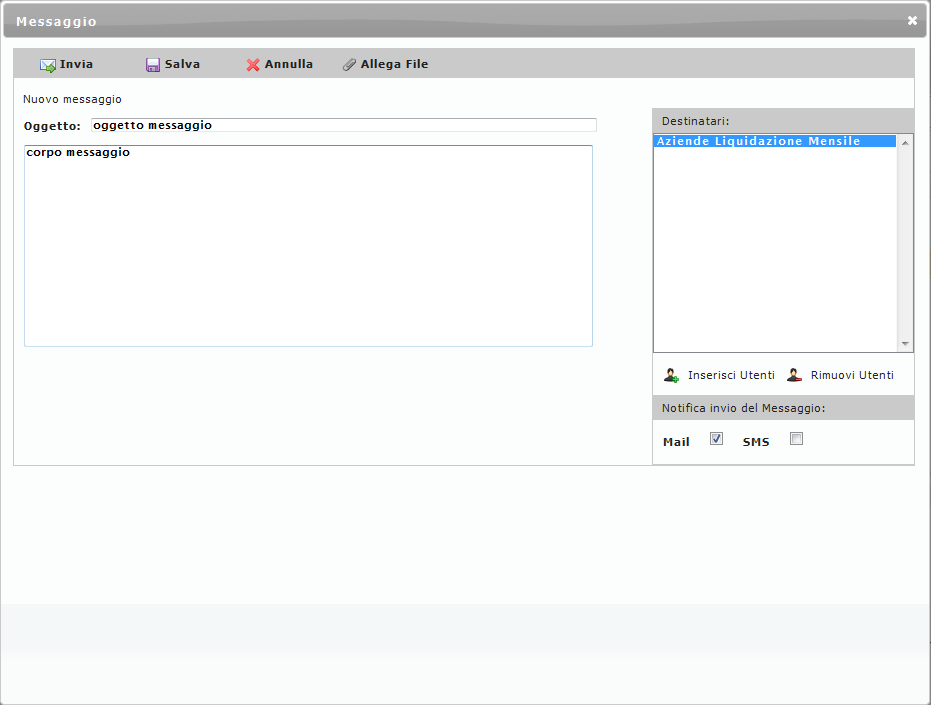Cancel using the Annulla label

(x=289, y=64)
